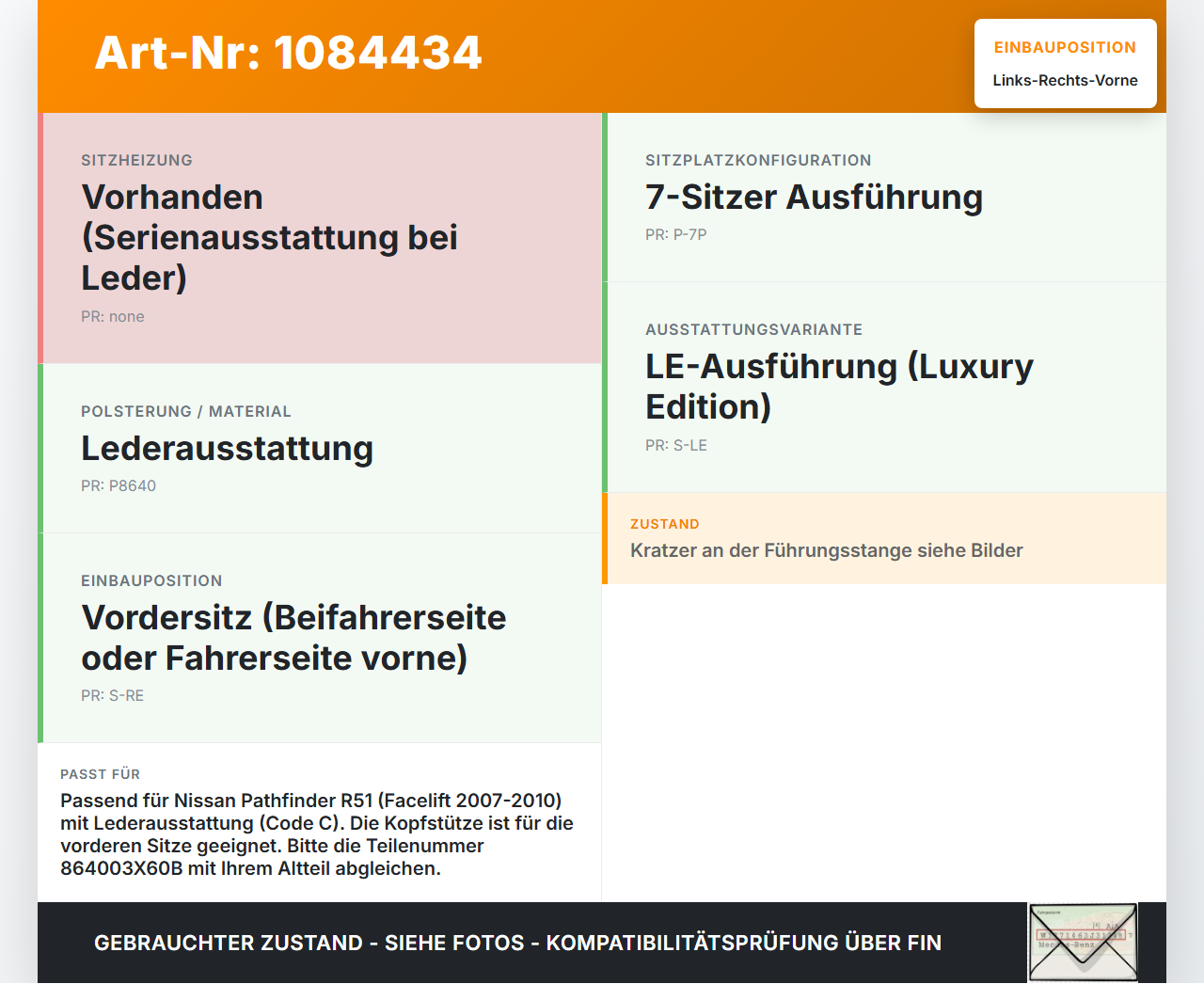Click the Nissan Pathfinder R51 compatibility paragraph
The image size is (1204, 984).
click(317, 834)
